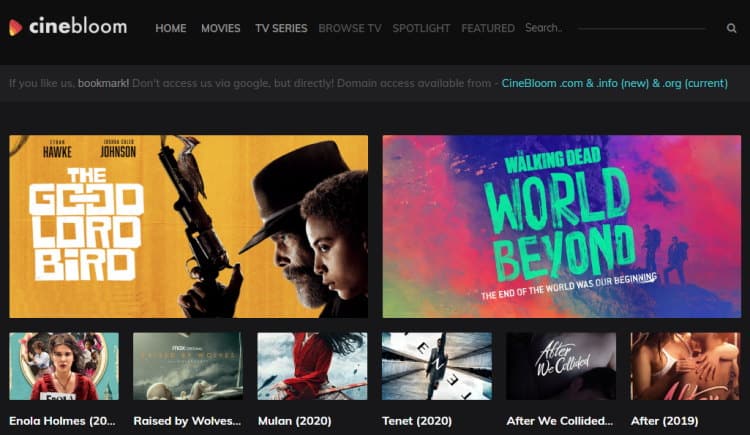750x435 pixels.
Task: Open the Enola Holmes poster thumbnail
Action: [64, 366]
